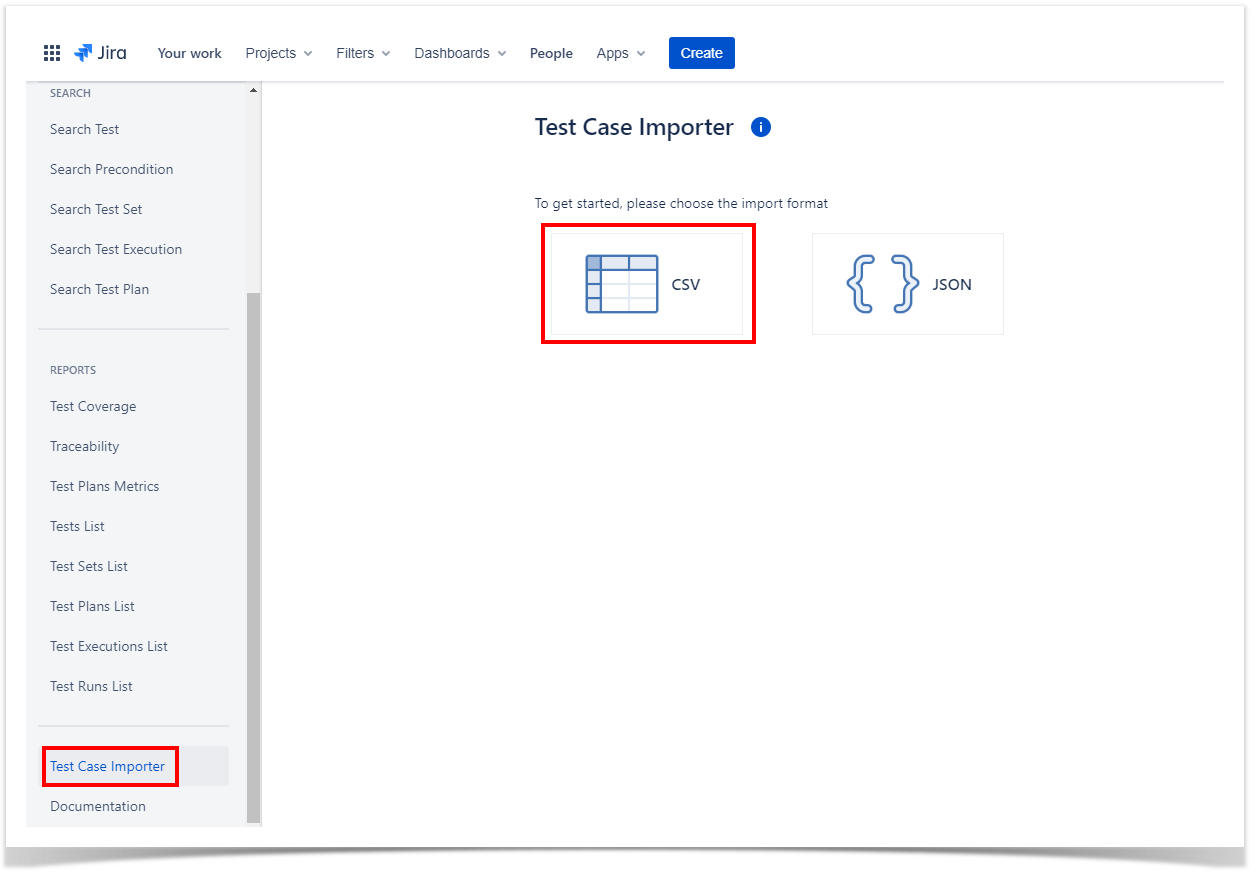This screenshot has width=1258, height=876.
Task: Open the Test Runs List report
Action: [x=92, y=686]
